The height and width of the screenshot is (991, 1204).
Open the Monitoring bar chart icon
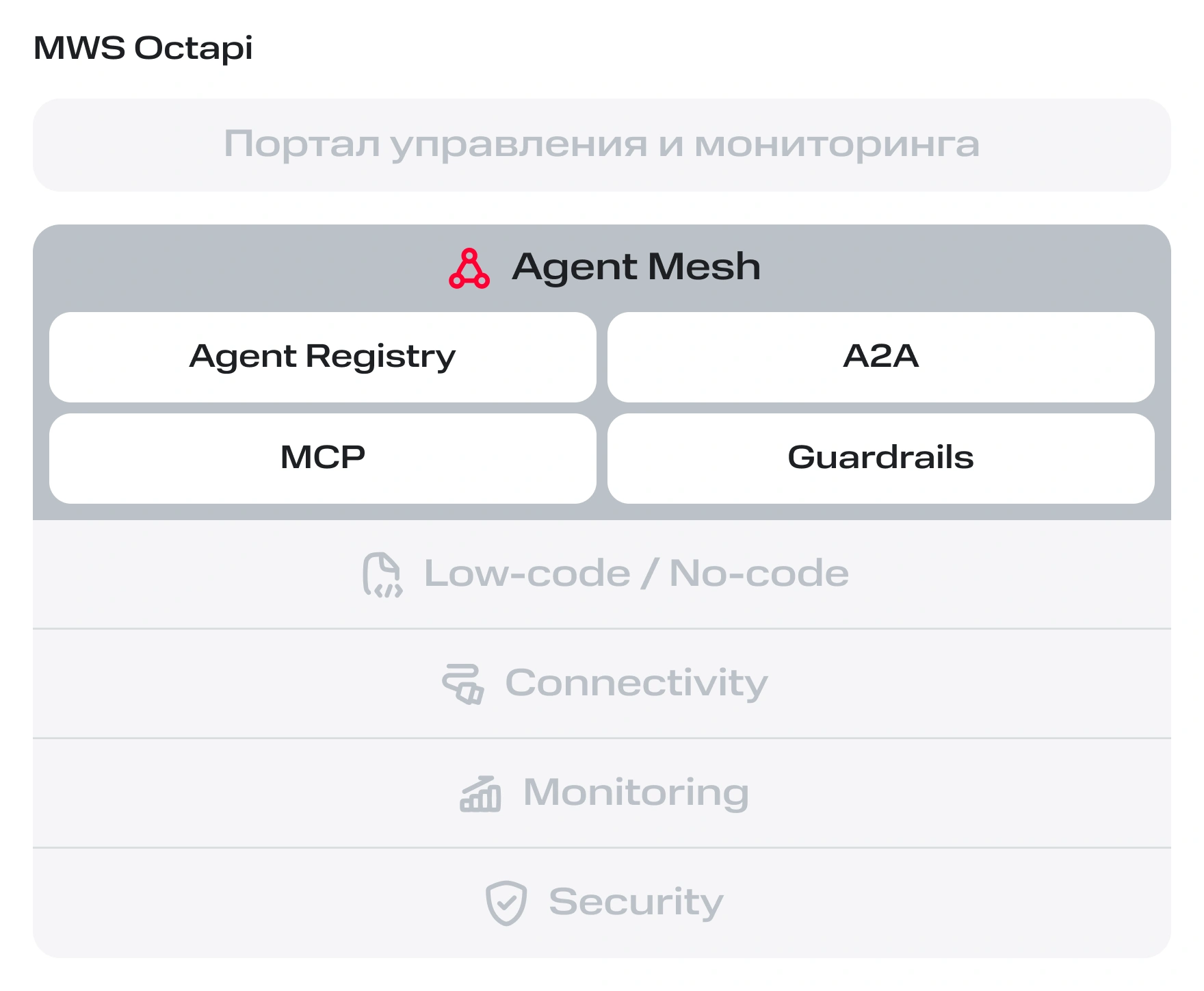coord(480,794)
